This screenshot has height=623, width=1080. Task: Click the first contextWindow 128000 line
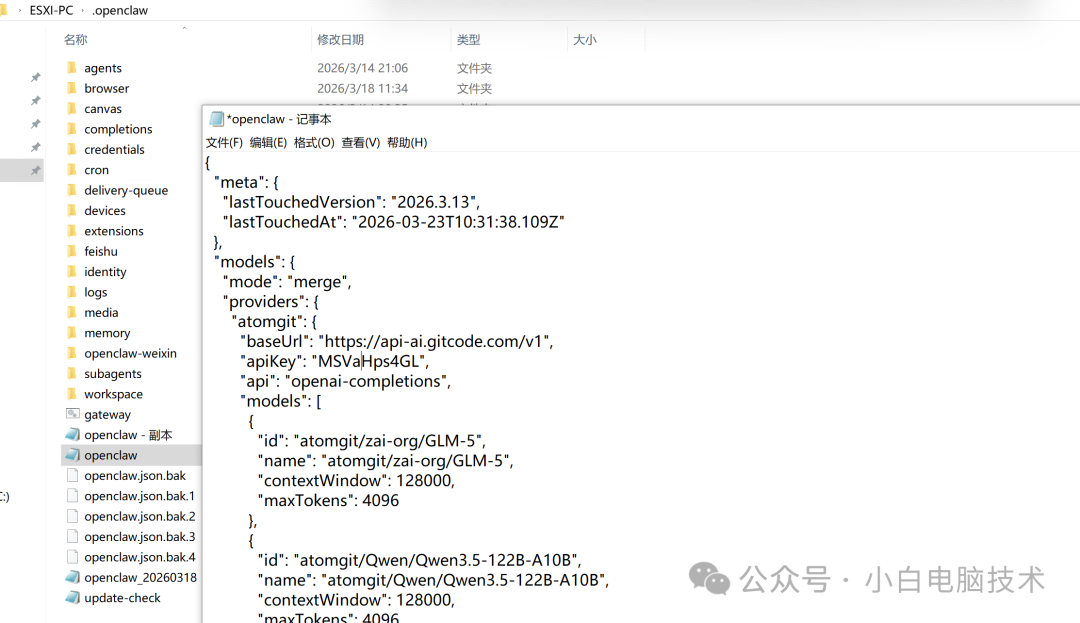tap(356, 481)
